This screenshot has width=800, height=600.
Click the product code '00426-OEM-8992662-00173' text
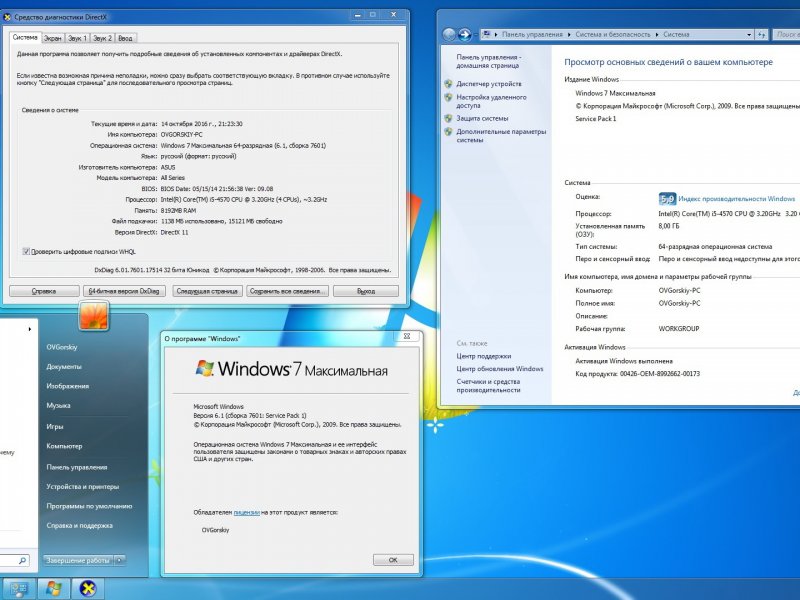tap(660, 373)
